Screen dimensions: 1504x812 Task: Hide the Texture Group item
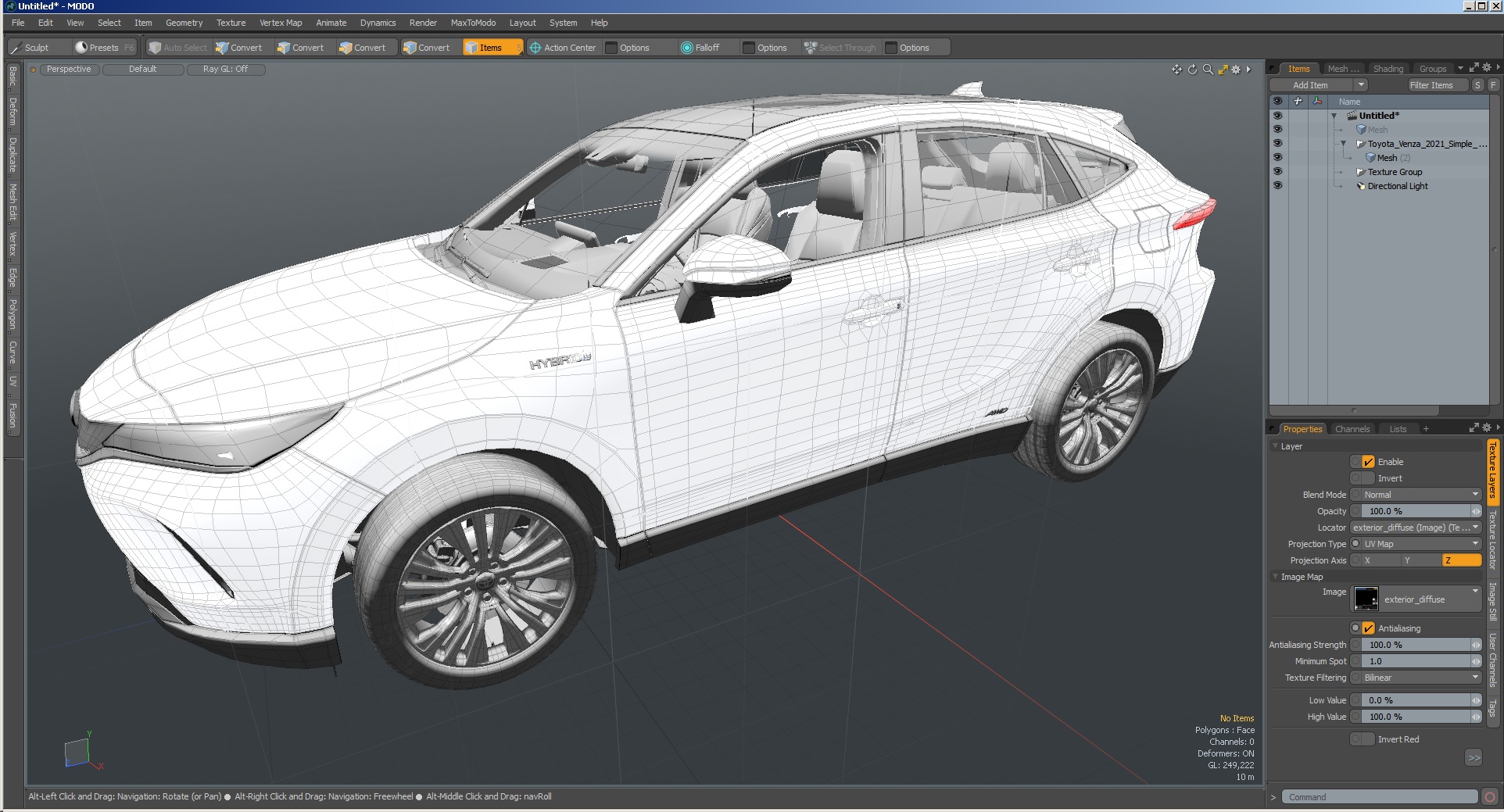click(x=1277, y=171)
